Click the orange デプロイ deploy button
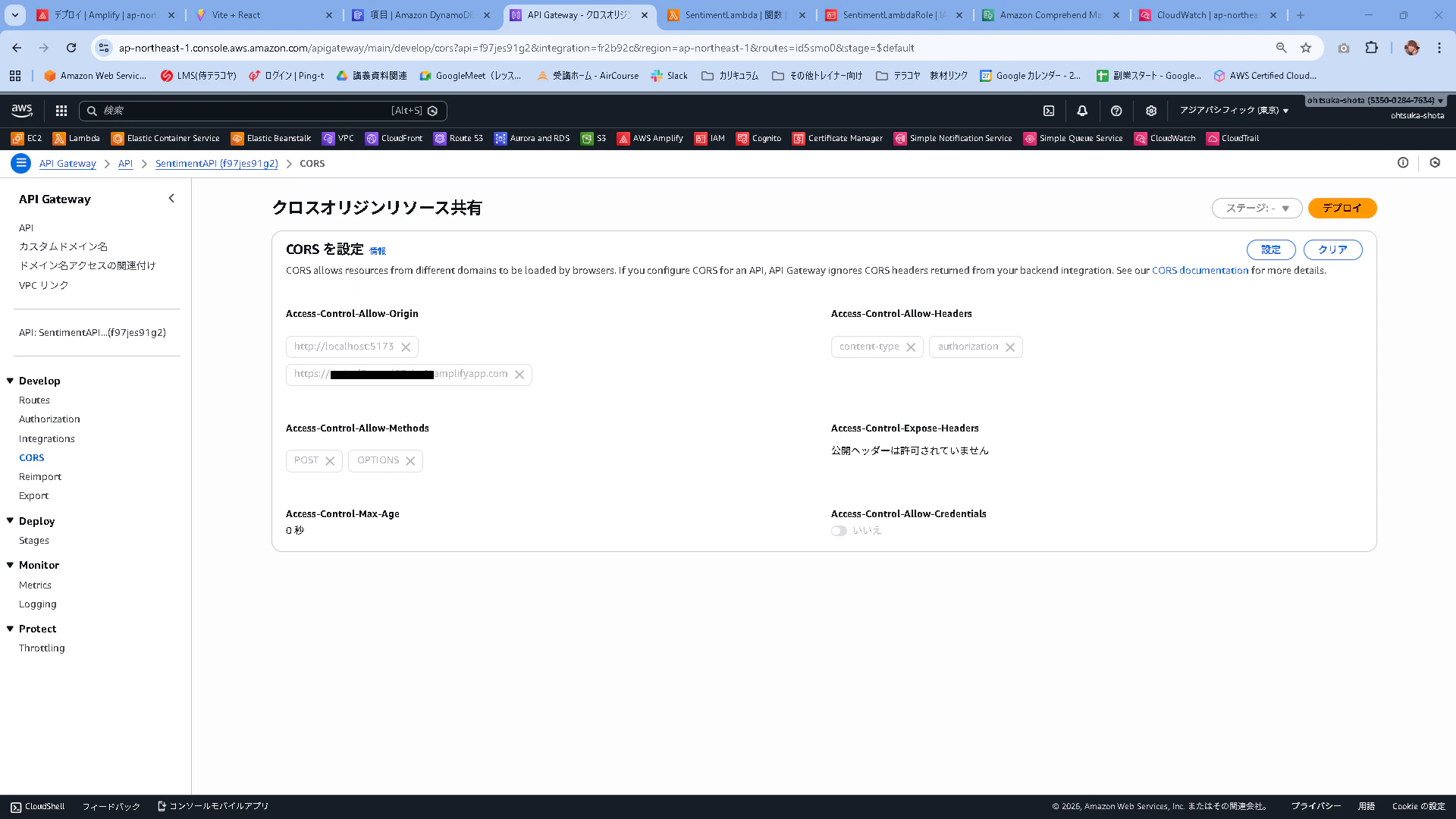1456x819 pixels. (1341, 208)
